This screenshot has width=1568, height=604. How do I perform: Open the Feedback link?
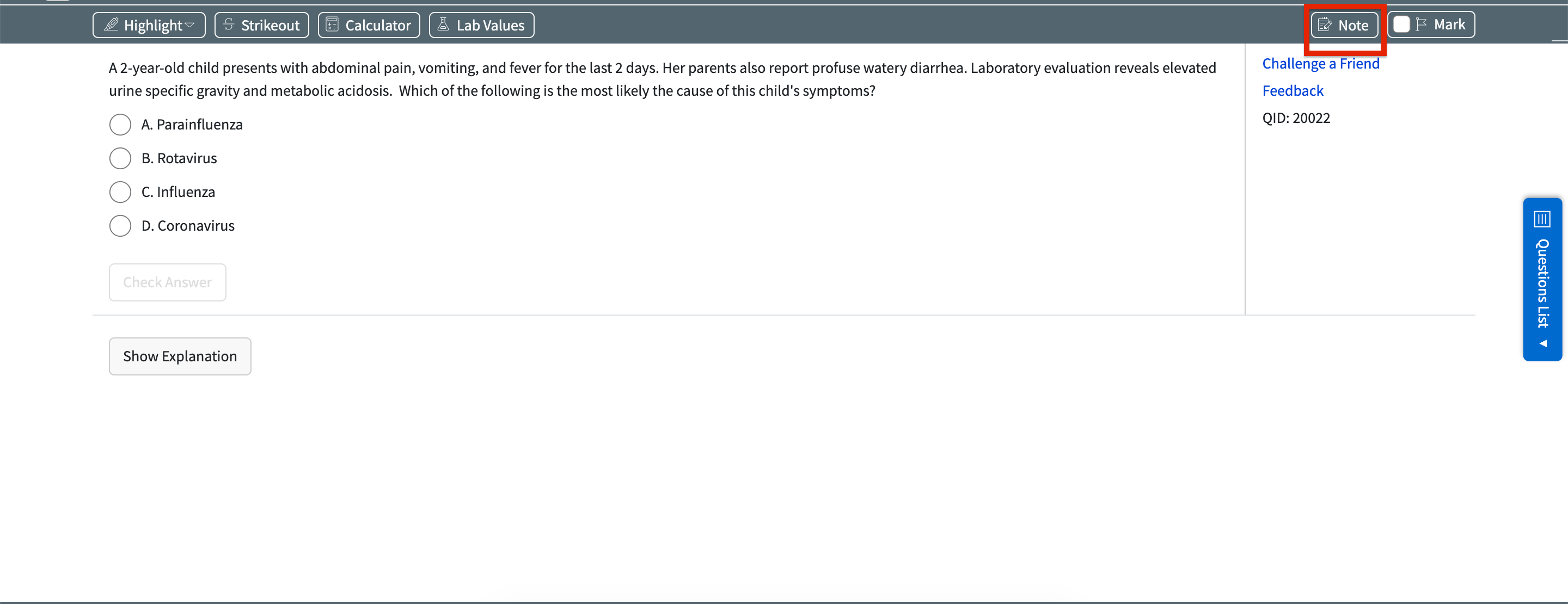pos(1293,91)
